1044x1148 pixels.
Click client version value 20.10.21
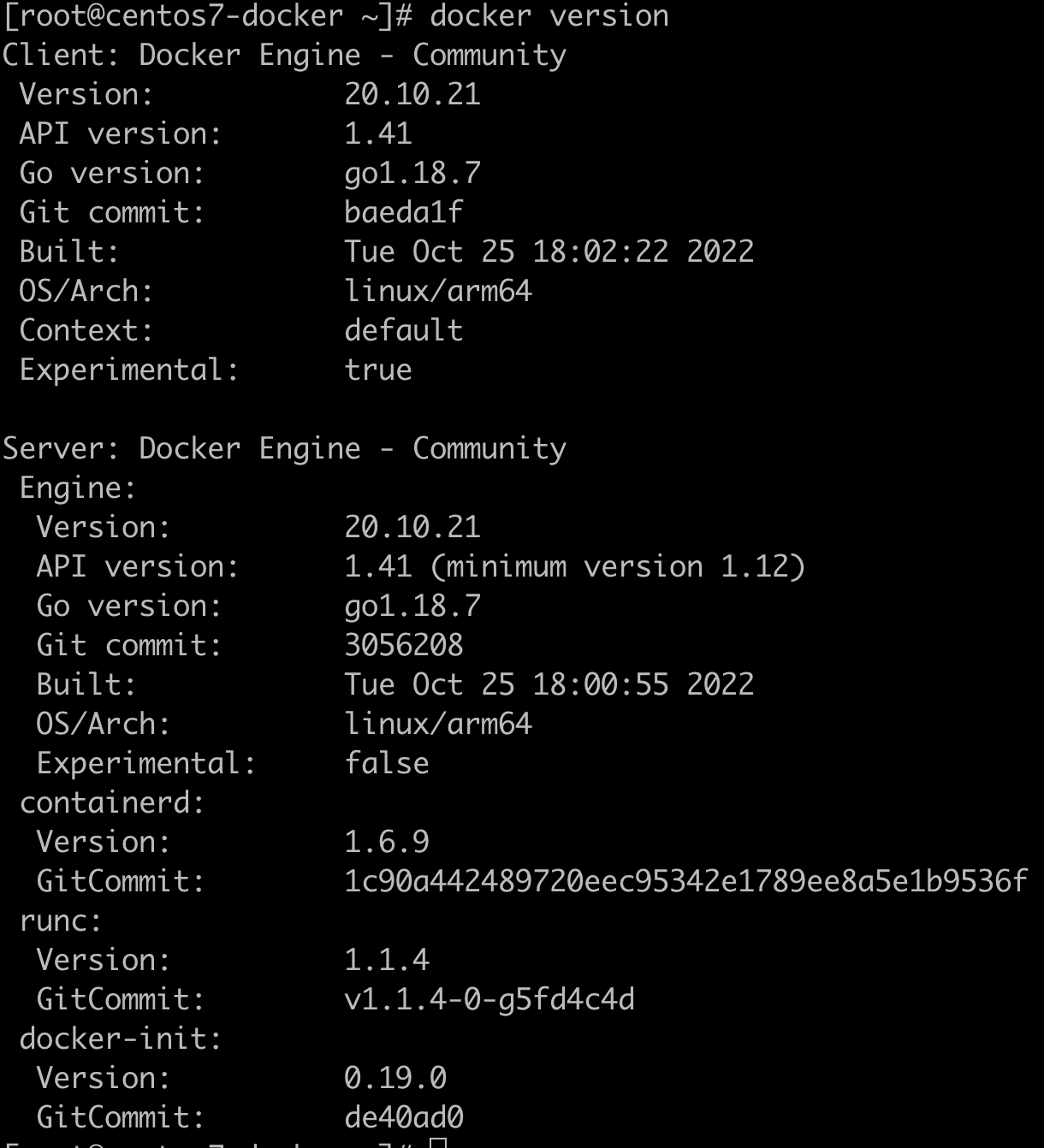click(x=412, y=94)
